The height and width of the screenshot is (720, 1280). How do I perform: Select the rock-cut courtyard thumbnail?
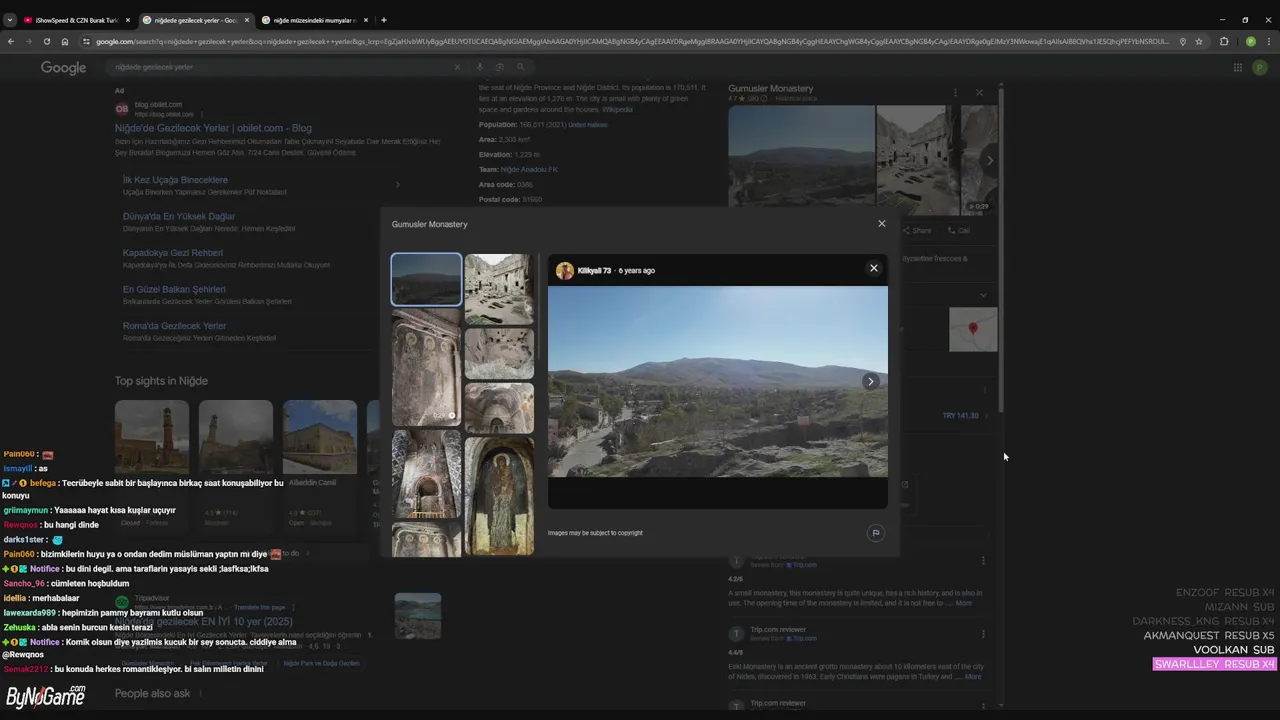pos(499,288)
